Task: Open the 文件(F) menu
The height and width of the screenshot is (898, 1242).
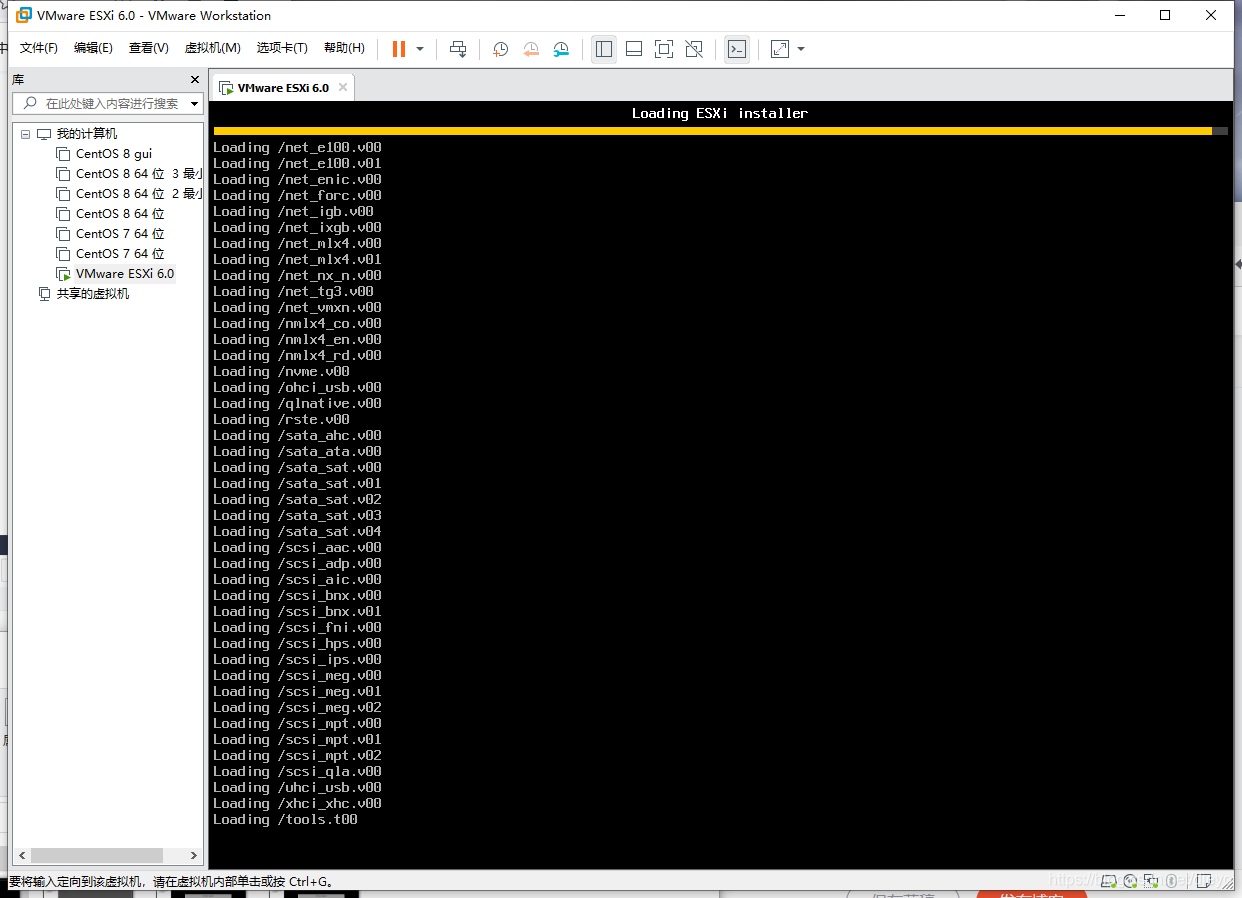Action: click(39, 48)
